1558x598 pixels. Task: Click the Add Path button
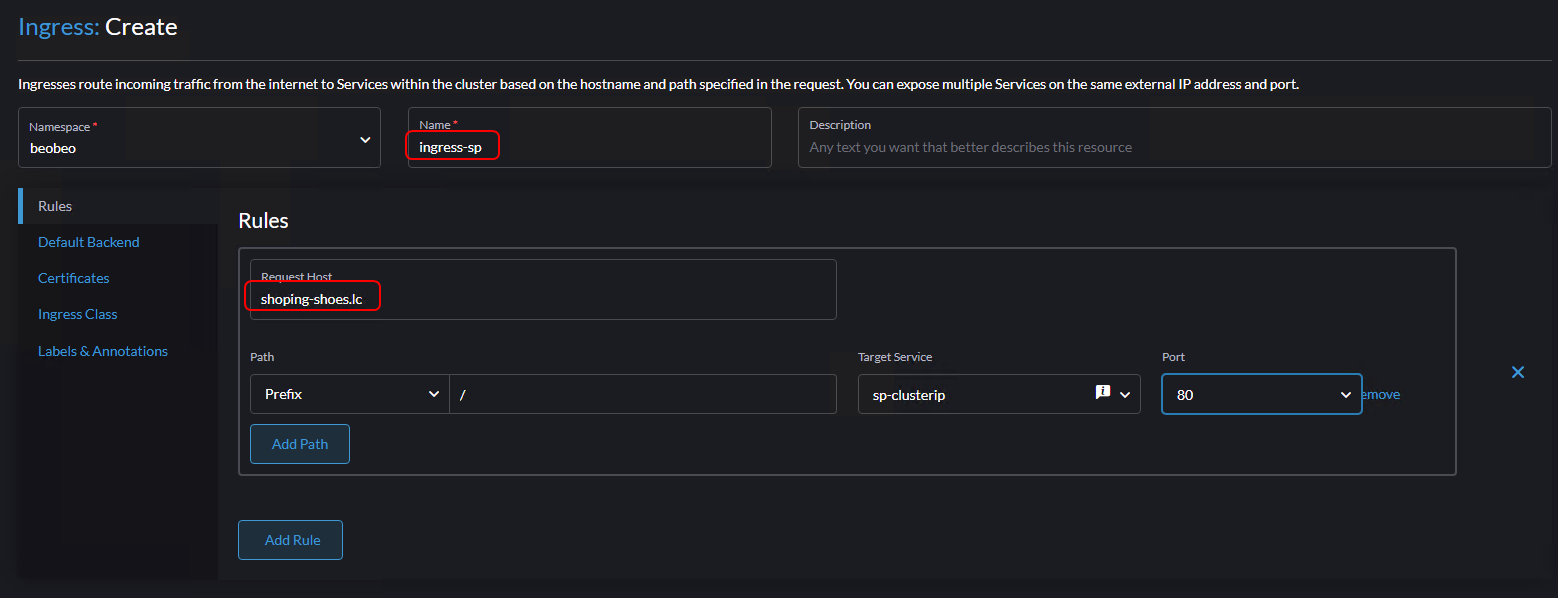tap(299, 444)
